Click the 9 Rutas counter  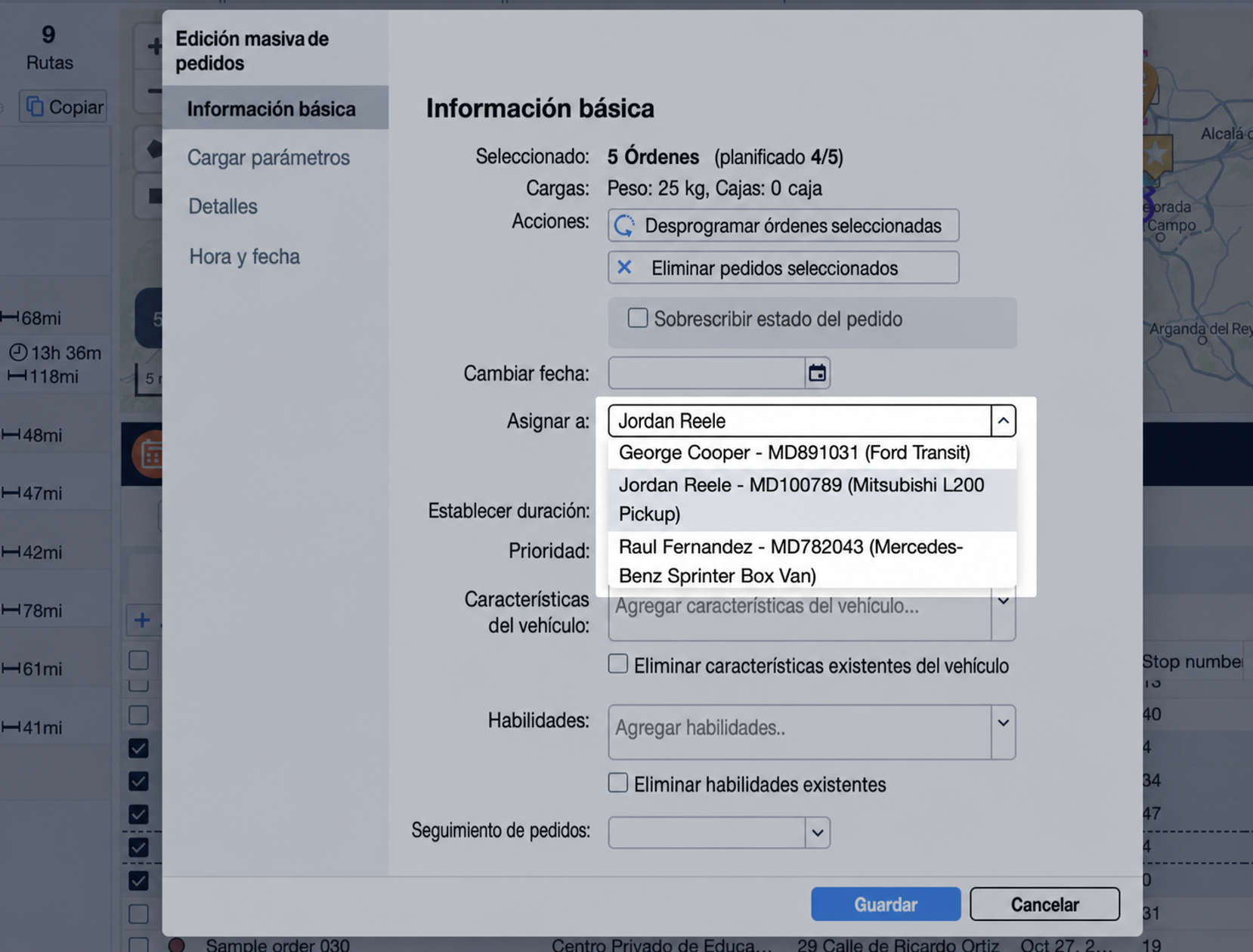(x=49, y=47)
